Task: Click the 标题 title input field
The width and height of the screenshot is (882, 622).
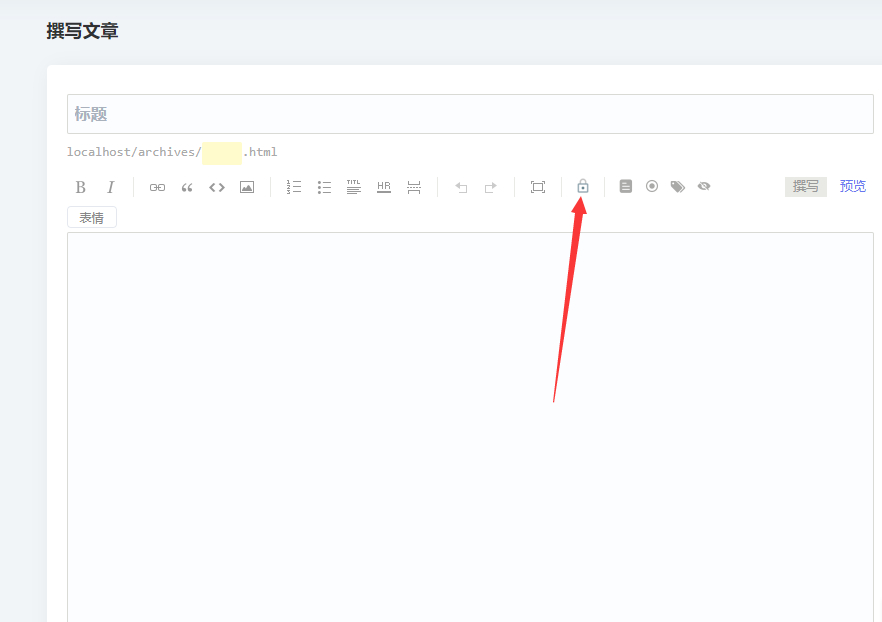Action: (470, 114)
